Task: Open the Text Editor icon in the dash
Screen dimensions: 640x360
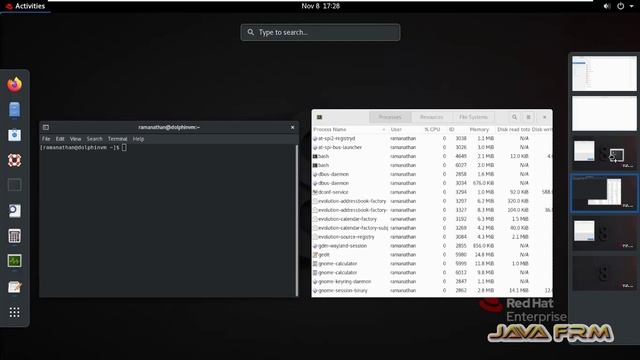Action: (x=14, y=287)
